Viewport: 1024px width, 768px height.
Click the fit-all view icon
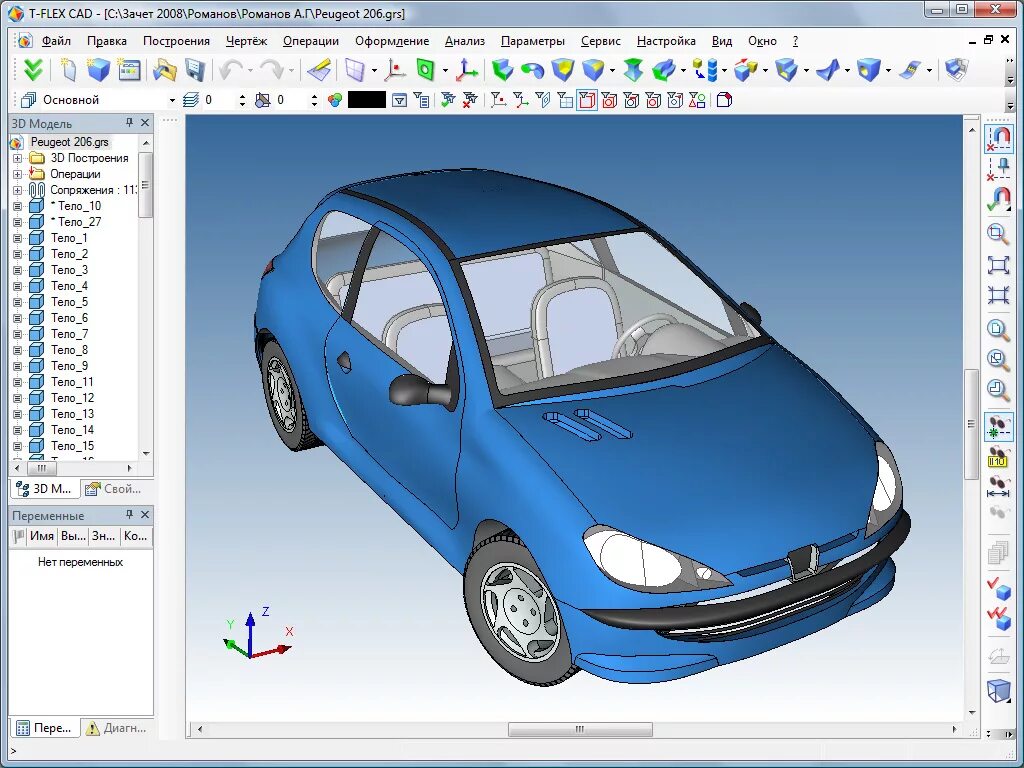[998, 264]
